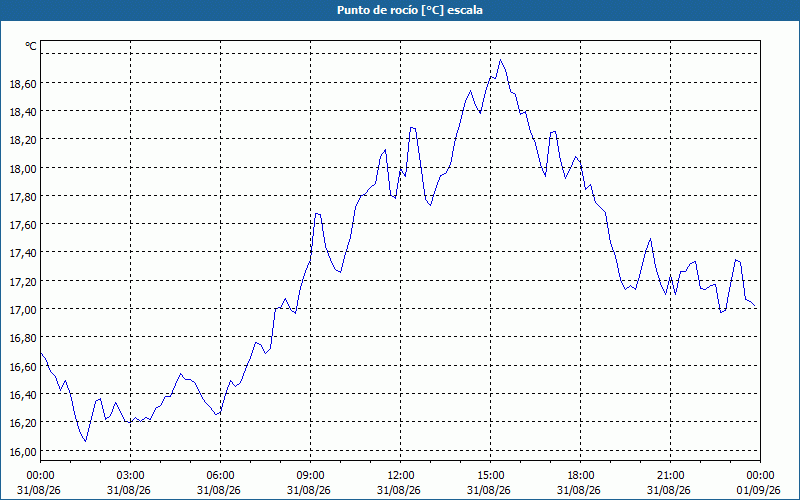Pick the 18:00 time label

click(x=581, y=476)
